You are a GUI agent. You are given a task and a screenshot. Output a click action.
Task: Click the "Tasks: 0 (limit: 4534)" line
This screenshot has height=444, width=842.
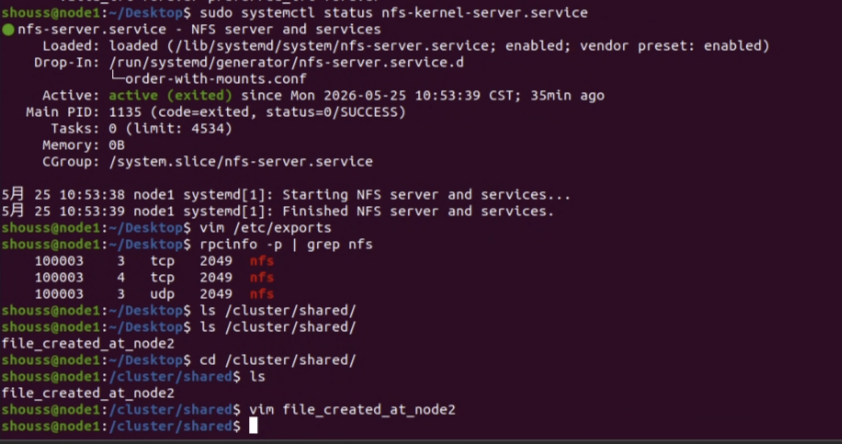pyautogui.click(x=142, y=129)
